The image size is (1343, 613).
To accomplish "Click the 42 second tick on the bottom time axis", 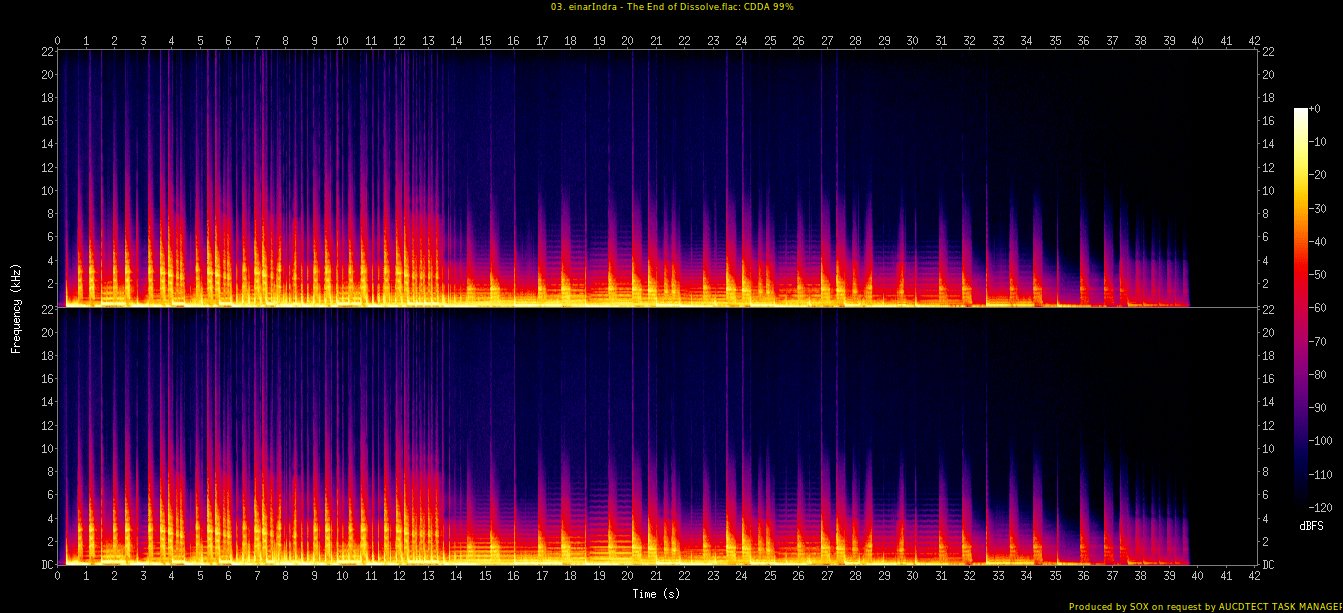I will point(1254,576).
